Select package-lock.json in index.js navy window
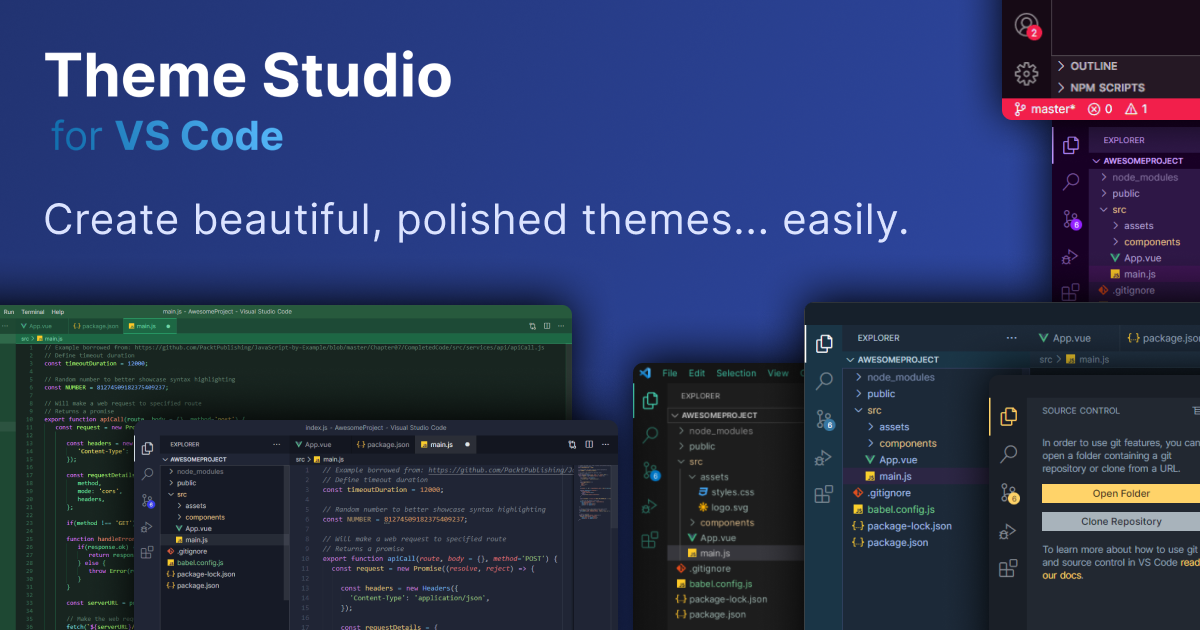1200x630 pixels. pos(200,574)
